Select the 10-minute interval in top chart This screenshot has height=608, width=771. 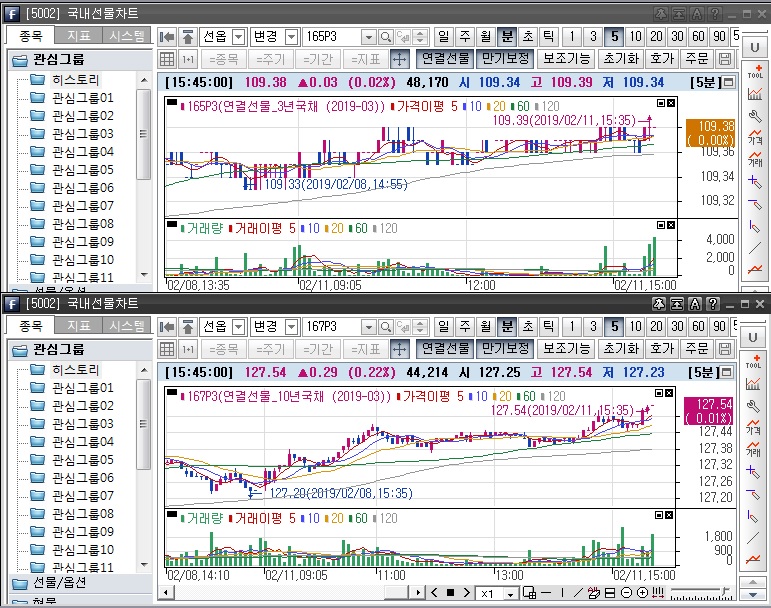635,36
